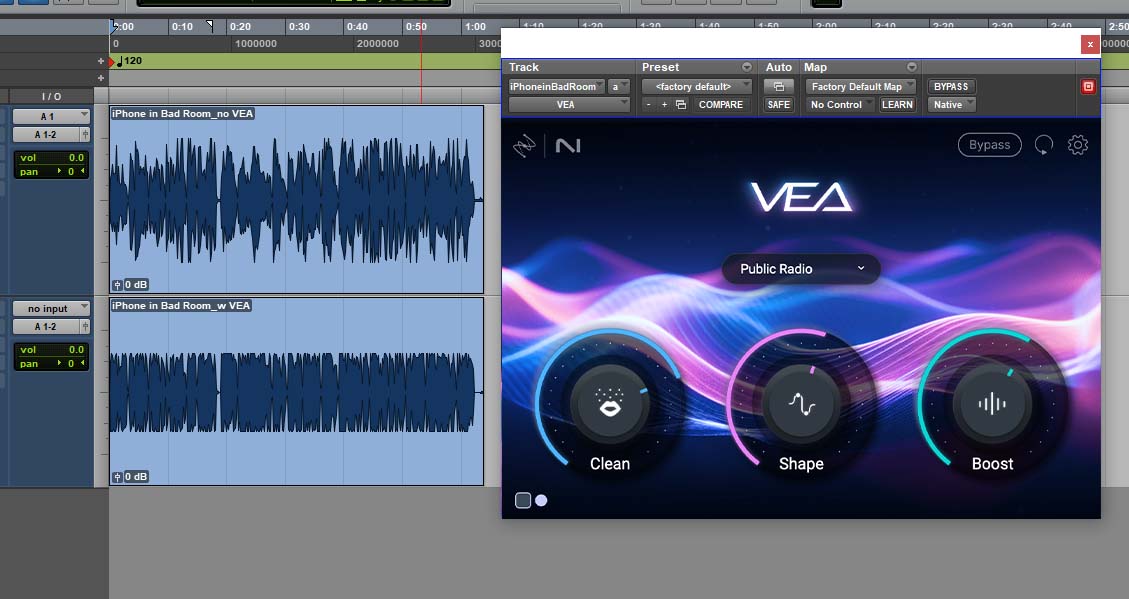Select the square view toggle at VEA bottom-left
This screenshot has height=599, width=1129.
[x=523, y=500]
